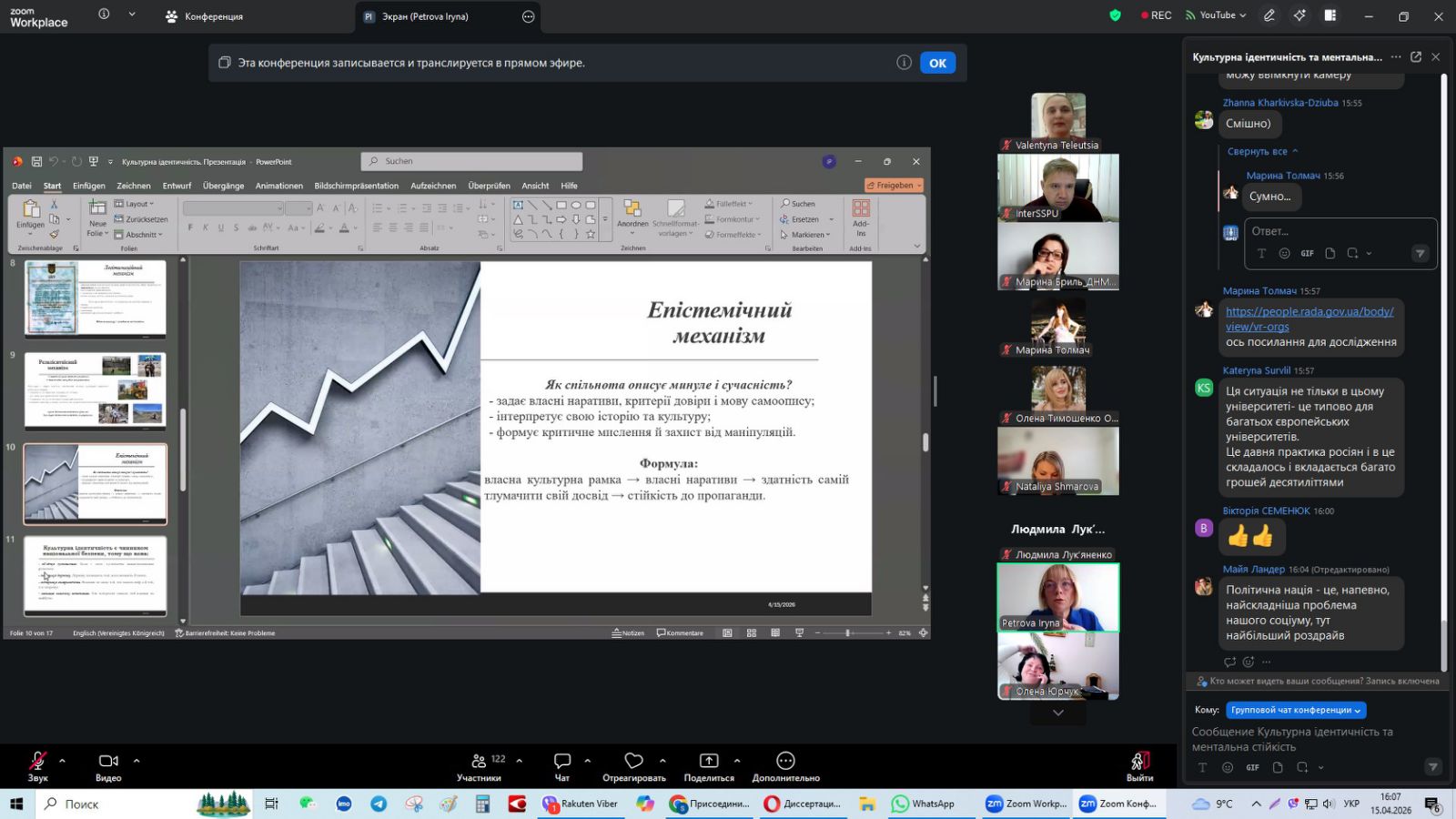Open the Дополнительно more options icon
Screen dimensions: 1456x819
tap(785, 762)
